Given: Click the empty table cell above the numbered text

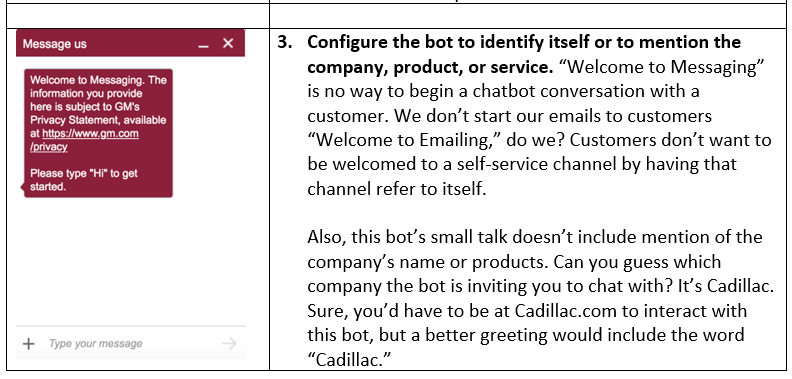Looking at the screenshot, I should coord(527,16).
